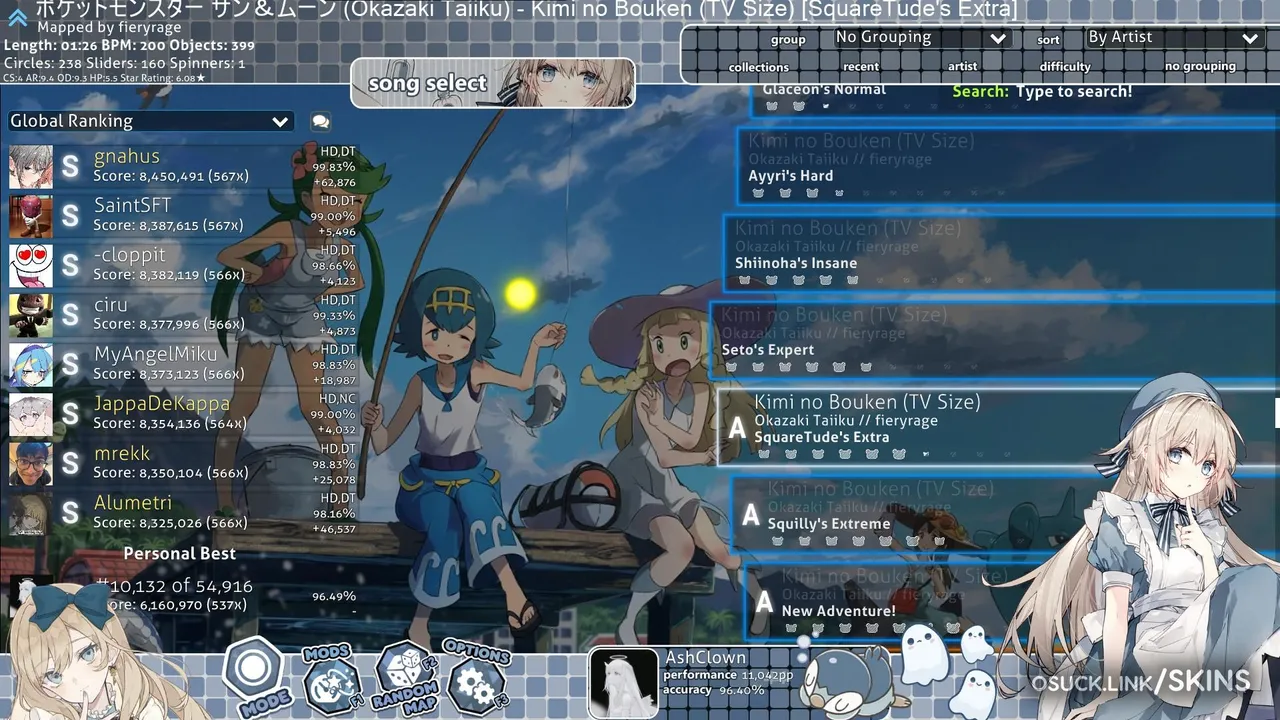Switch to the artist tab
Screen dimensions: 1280x720
coord(963,67)
